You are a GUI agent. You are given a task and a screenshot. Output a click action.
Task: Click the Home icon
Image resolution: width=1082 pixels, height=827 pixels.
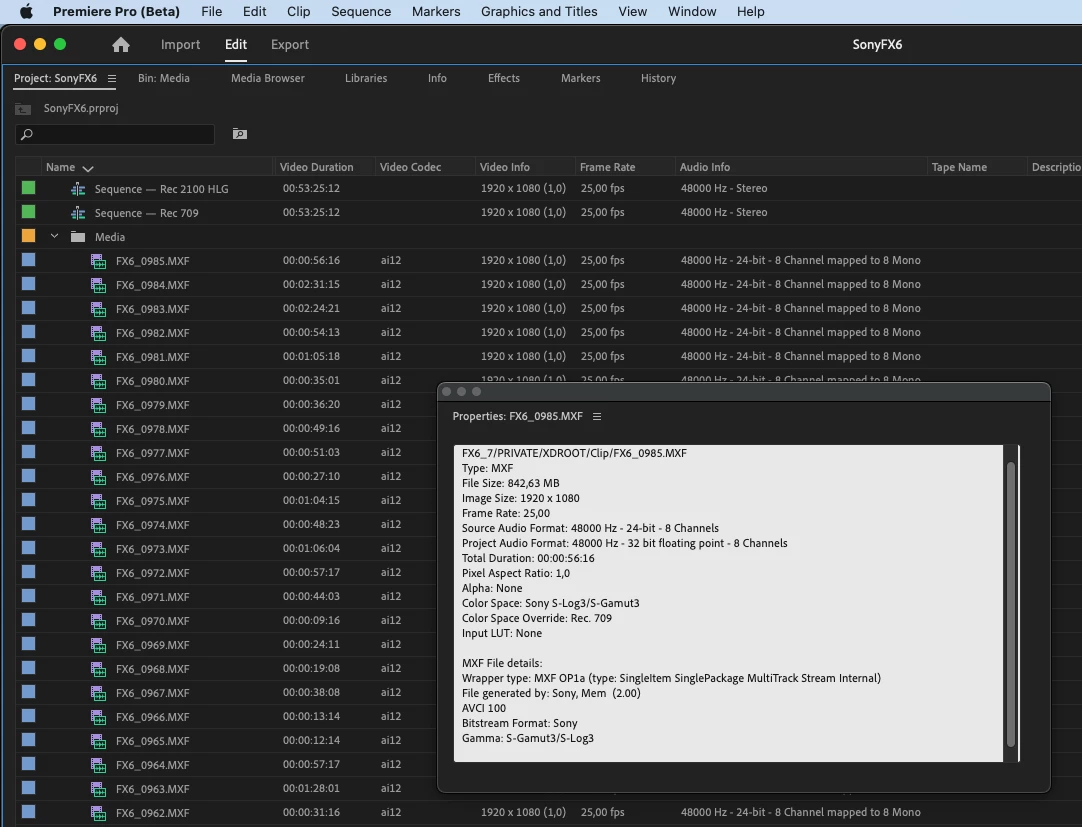coord(121,44)
